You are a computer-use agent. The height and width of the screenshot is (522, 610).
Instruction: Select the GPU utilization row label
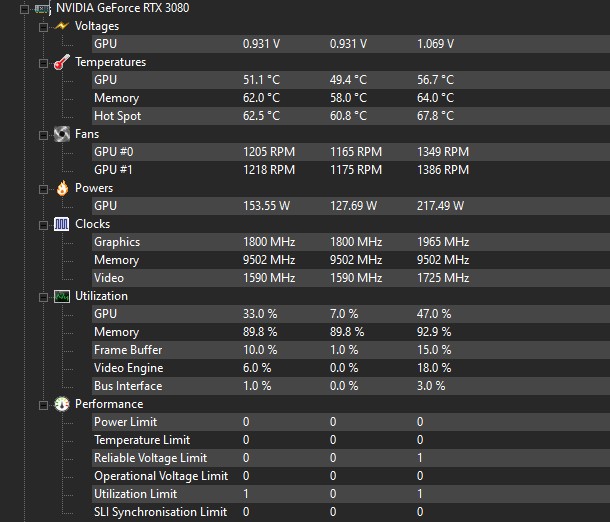click(105, 314)
